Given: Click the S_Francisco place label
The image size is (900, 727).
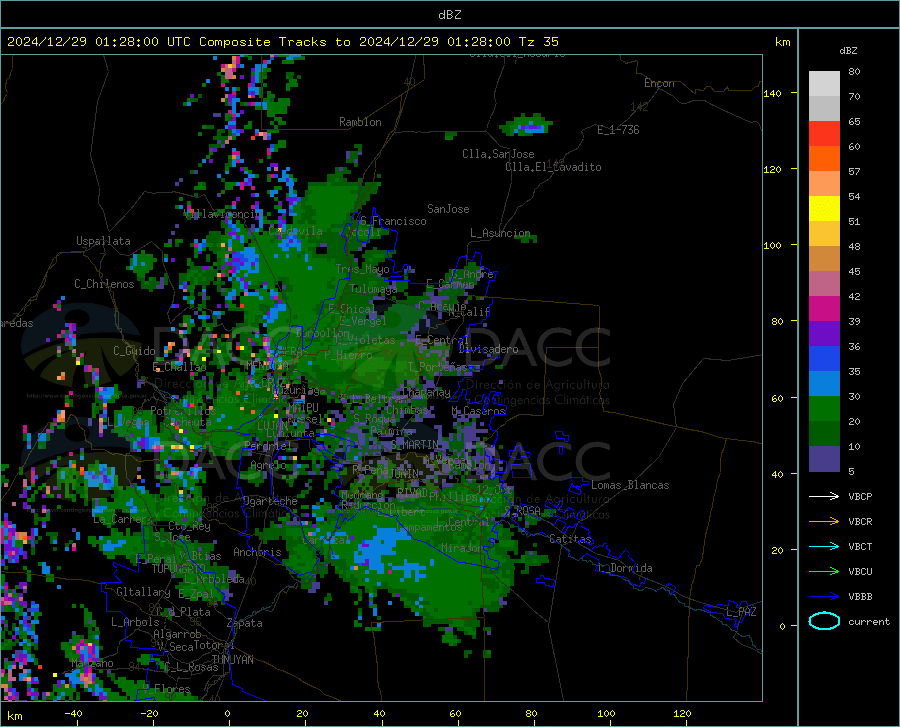Looking at the screenshot, I should pos(393,221).
